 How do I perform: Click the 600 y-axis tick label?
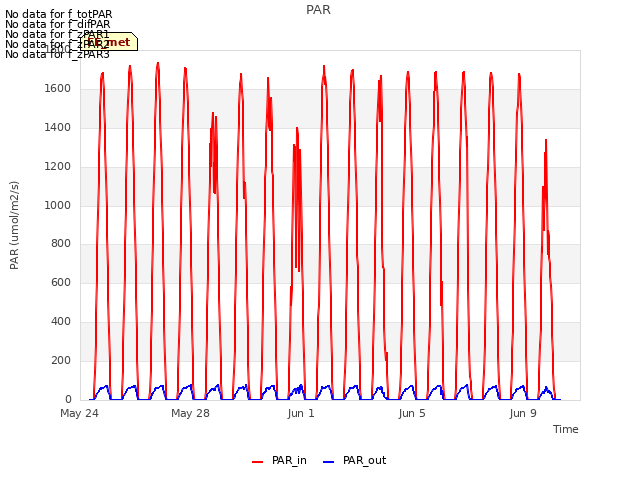61,282
